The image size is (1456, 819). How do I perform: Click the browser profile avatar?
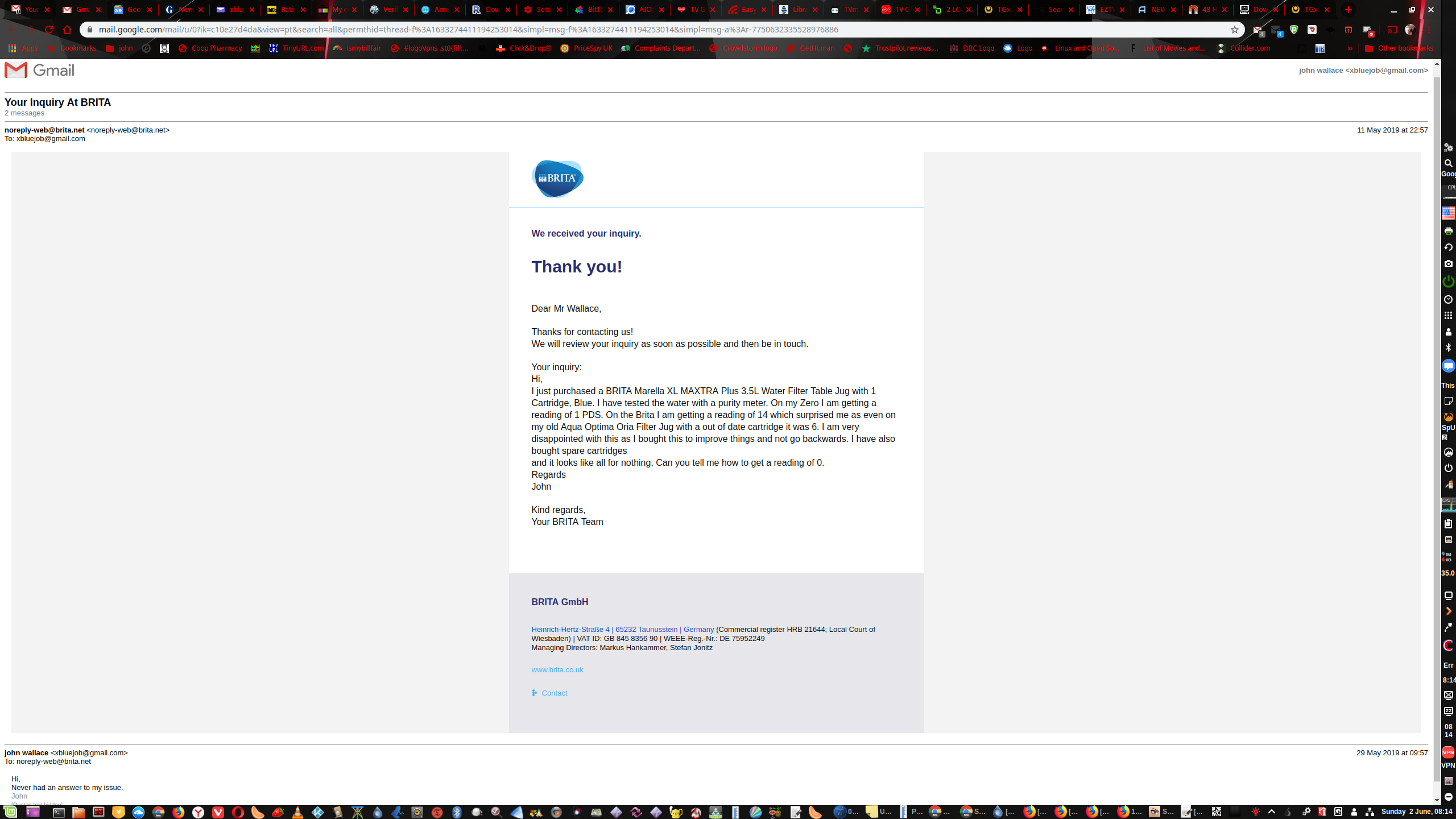pos(1409,30)
